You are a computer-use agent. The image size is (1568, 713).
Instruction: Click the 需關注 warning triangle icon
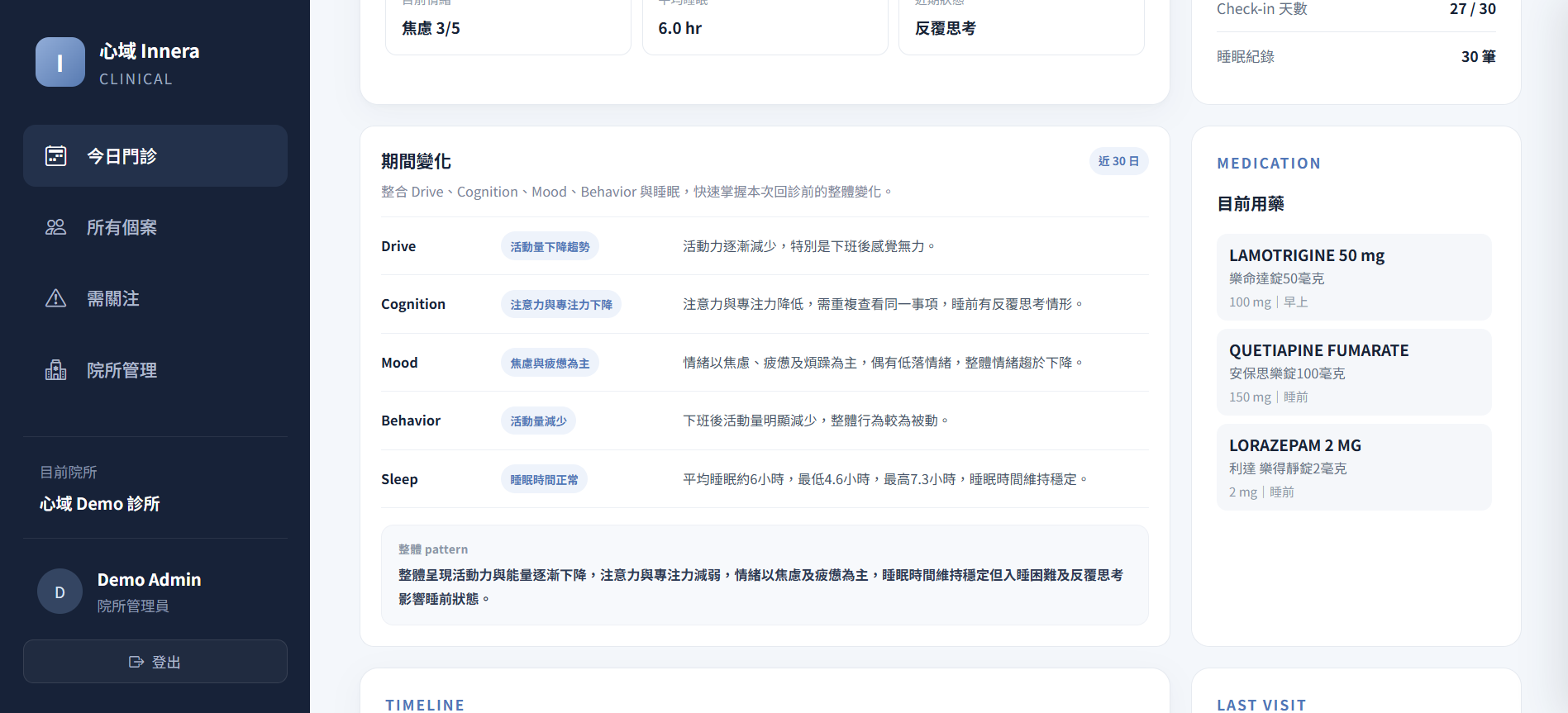[x=55, y=298]
